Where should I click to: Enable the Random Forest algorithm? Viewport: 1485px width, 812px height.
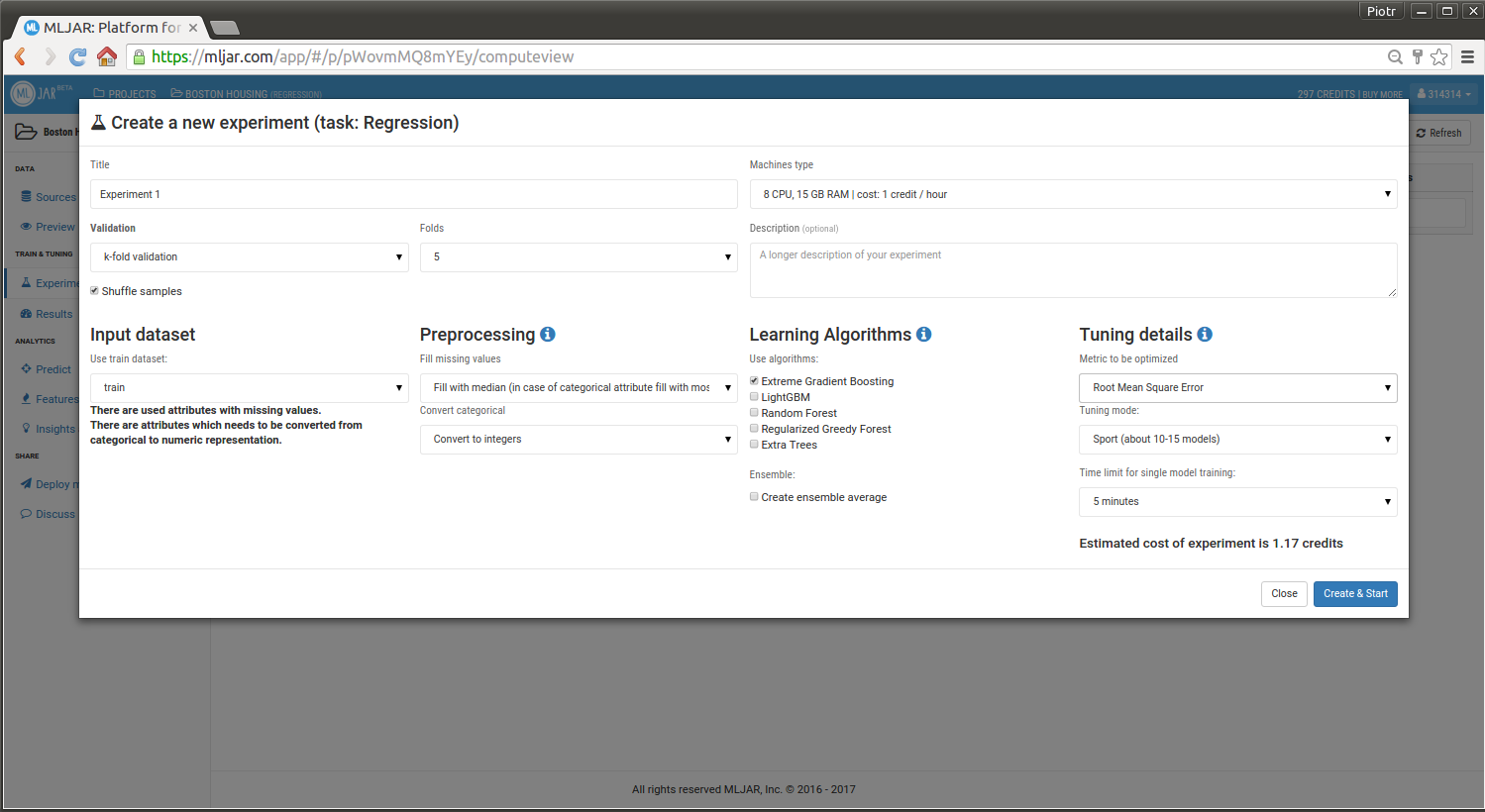[754, 413]
